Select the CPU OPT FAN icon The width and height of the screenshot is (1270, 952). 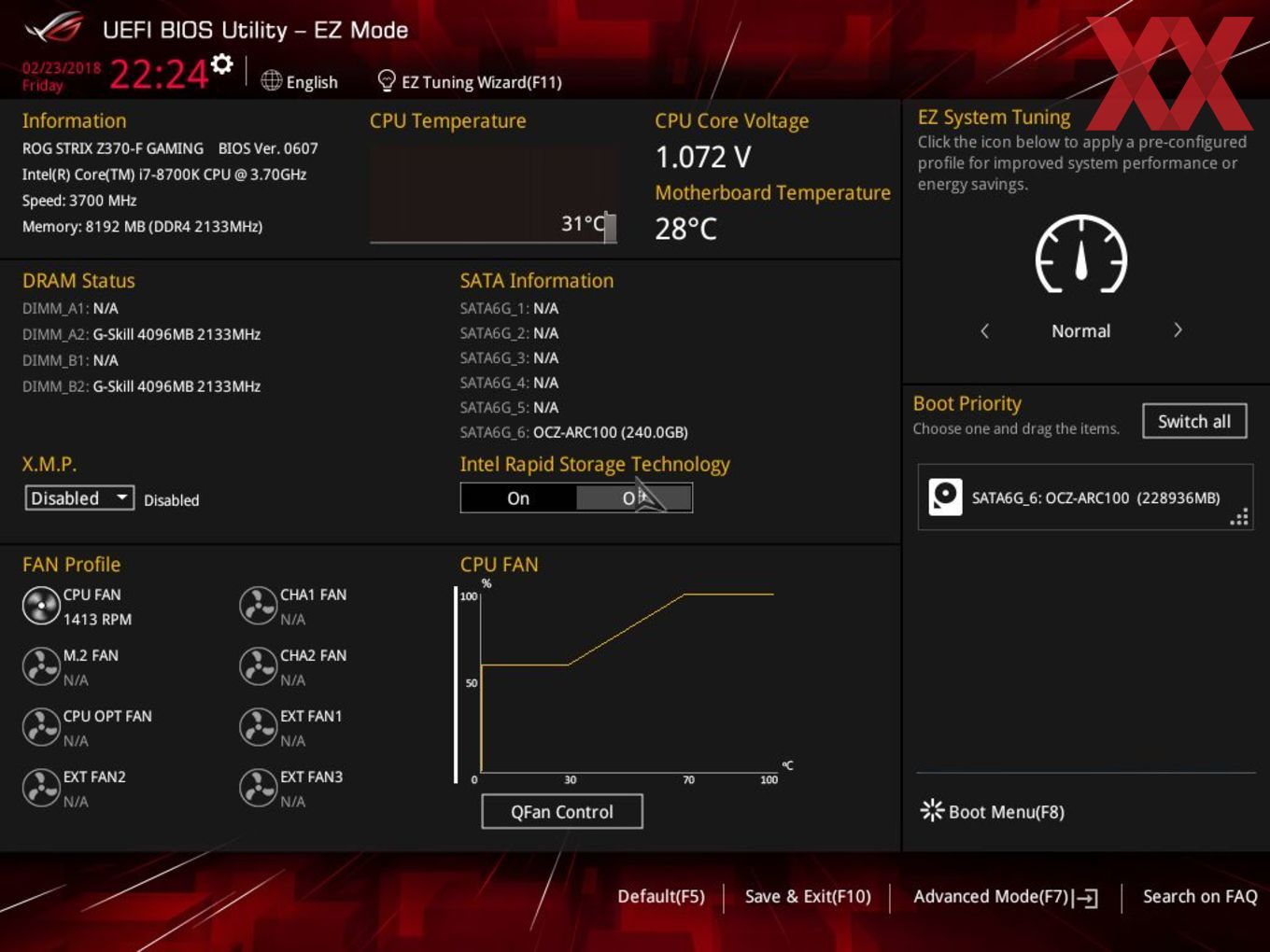[41, 727]
